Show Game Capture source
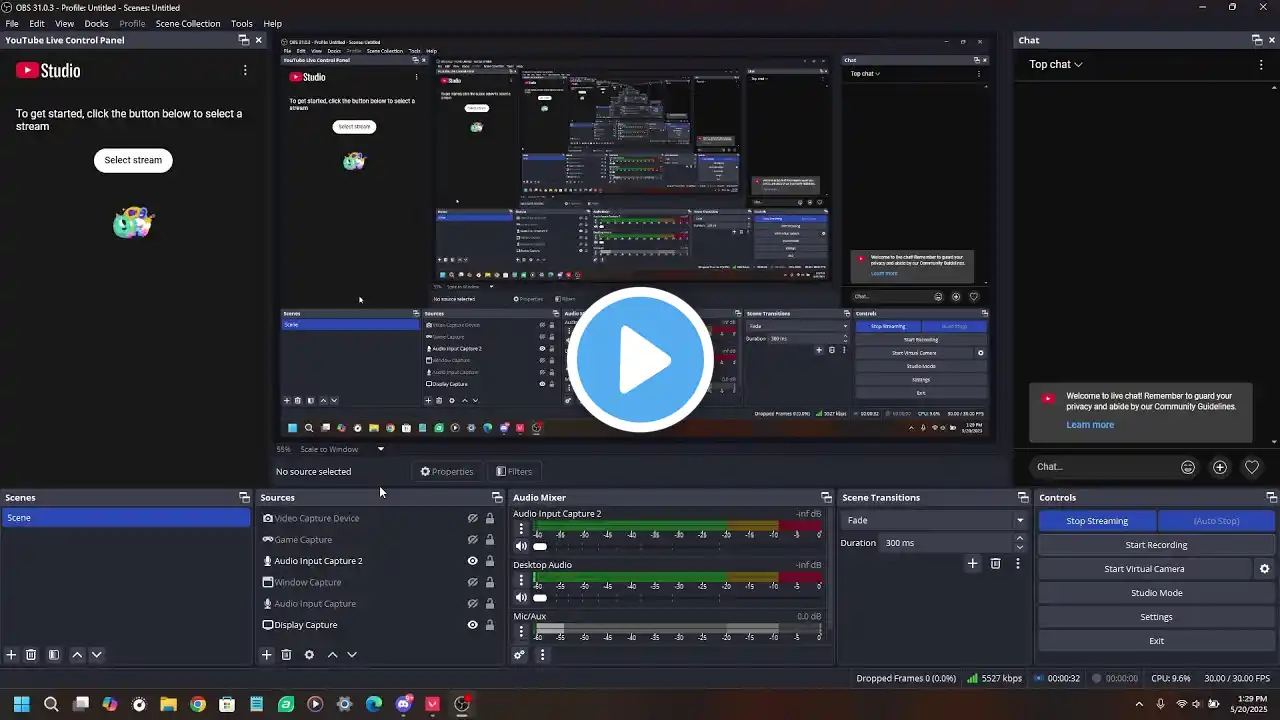 coord(473,540)
